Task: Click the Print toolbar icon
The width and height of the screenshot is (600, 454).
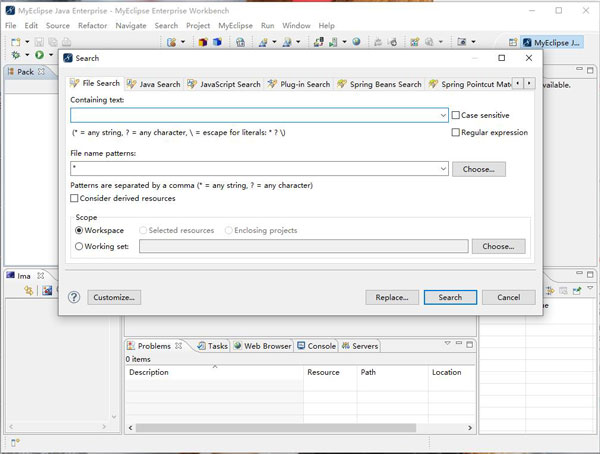Action: (x=67, y=42)
